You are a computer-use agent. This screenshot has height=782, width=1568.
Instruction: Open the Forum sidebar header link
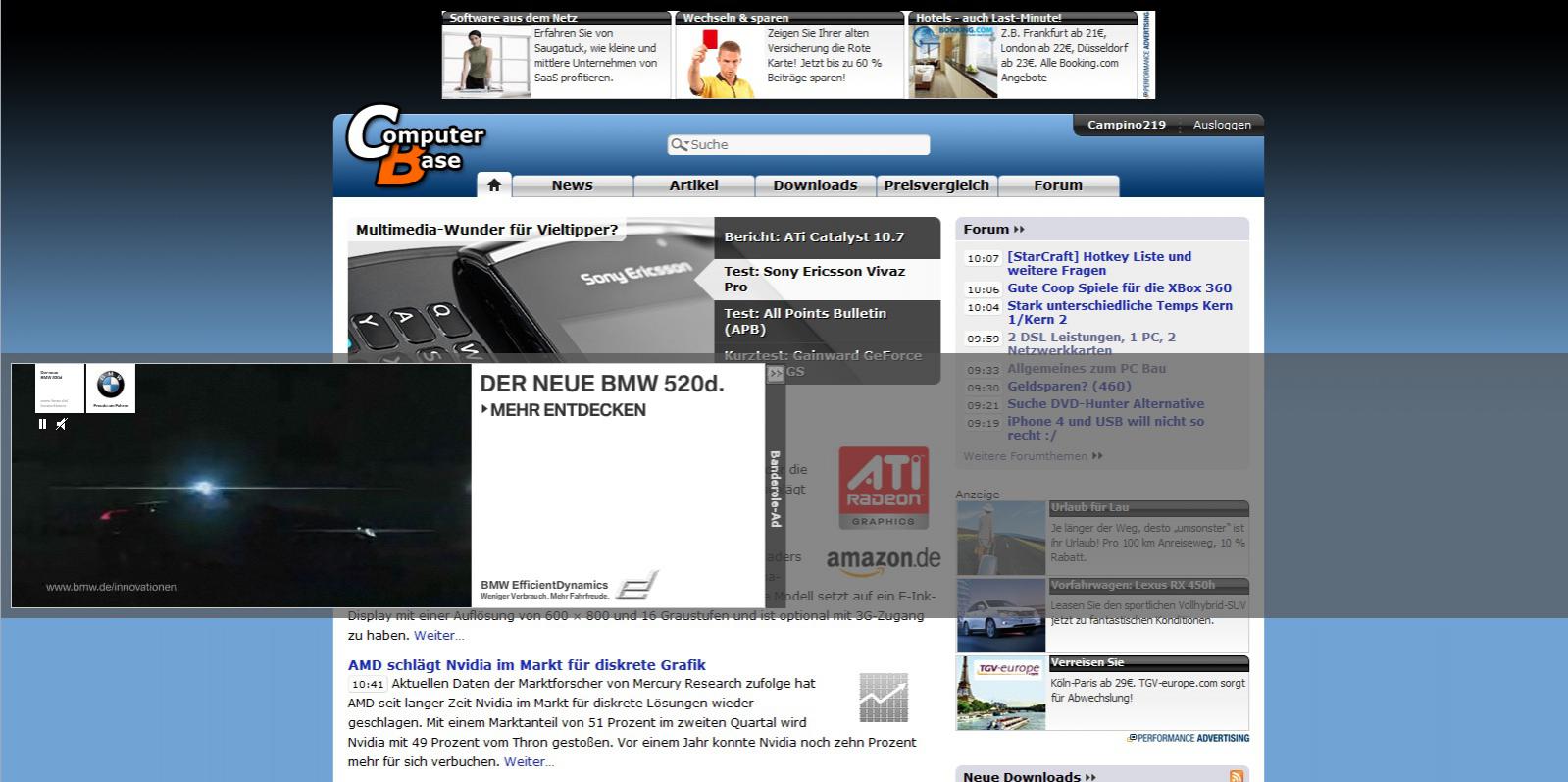[993, 229]
